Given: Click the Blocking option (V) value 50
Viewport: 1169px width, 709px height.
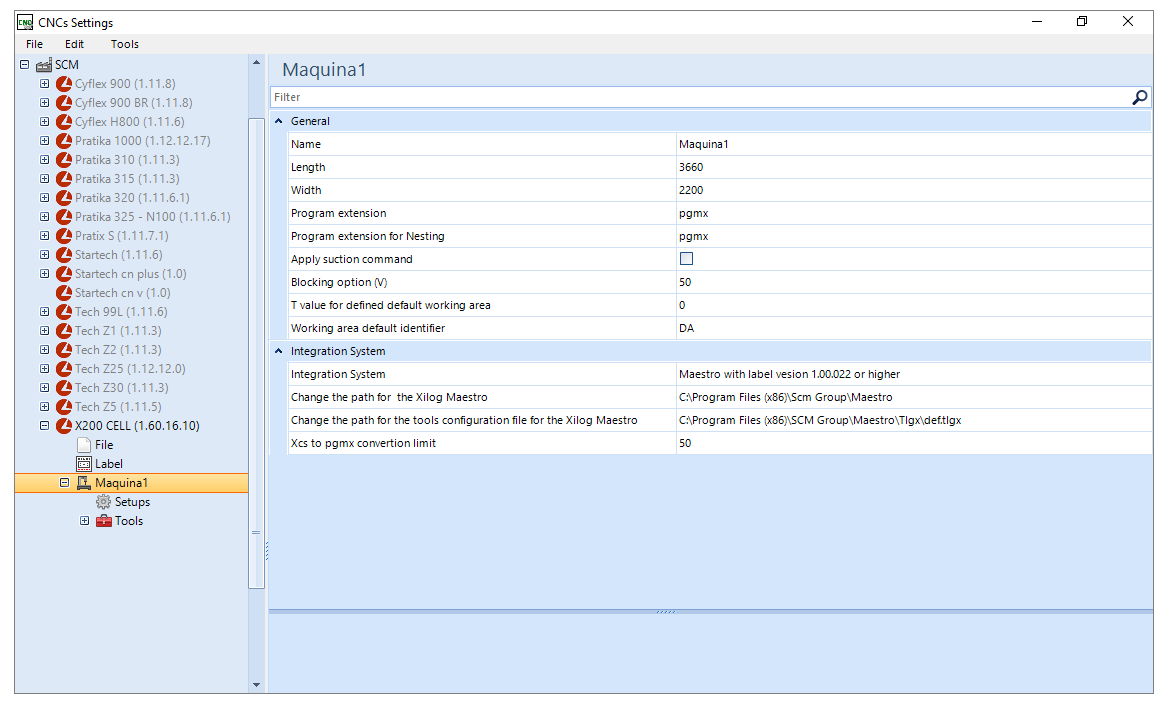Looking at the screenshot, I should [914, 282].
